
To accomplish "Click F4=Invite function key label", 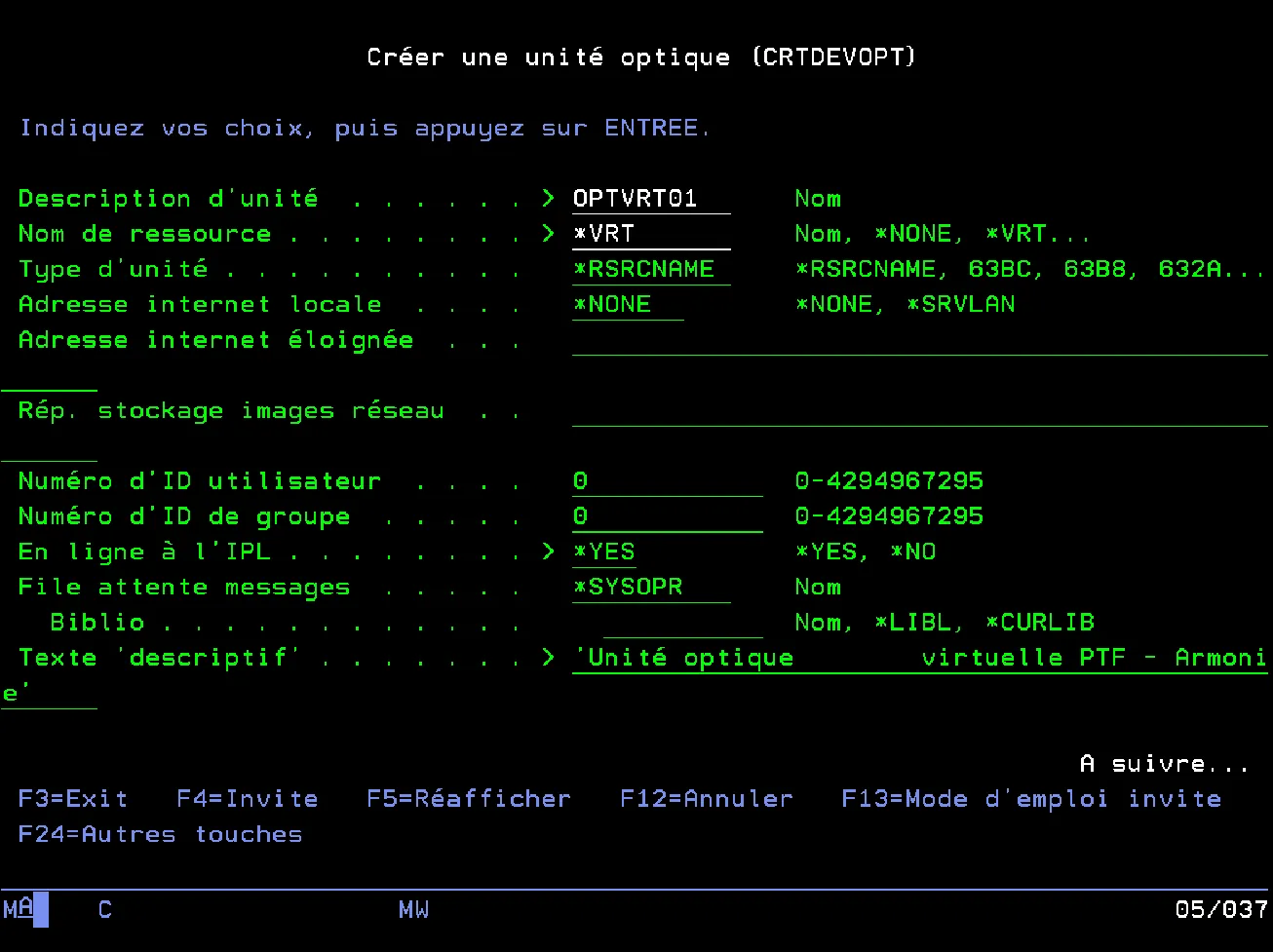I will pyautogui.click(x=248, y=799).
